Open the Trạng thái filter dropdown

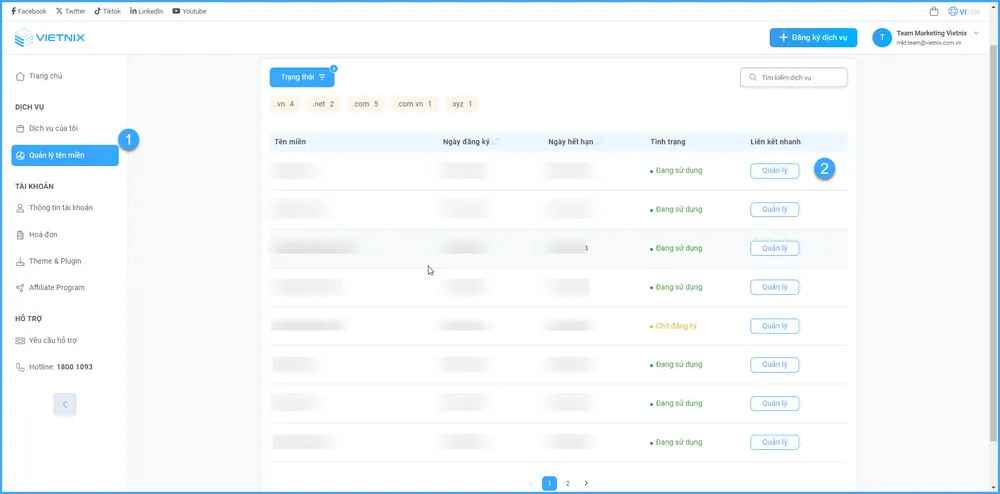302,77
